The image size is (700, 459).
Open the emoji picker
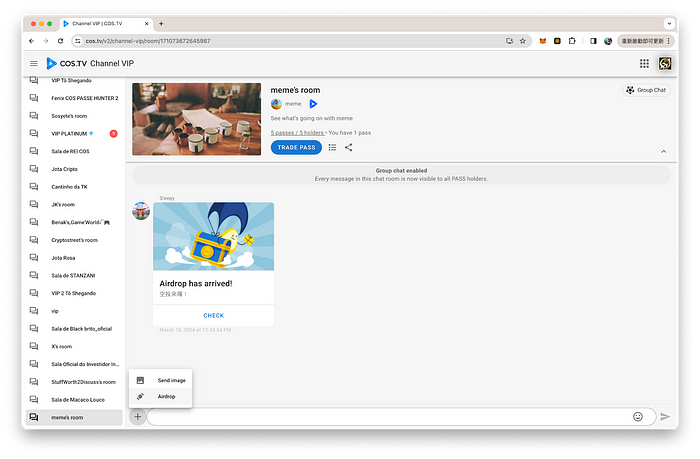[638, 417]
